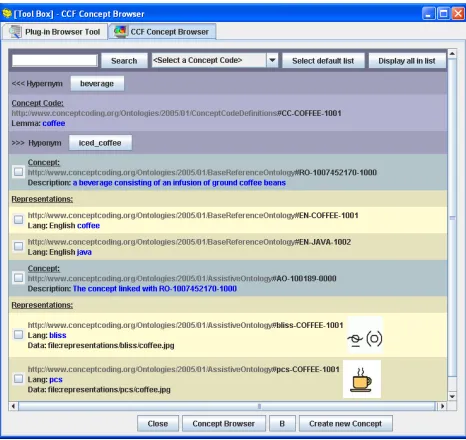466x440 pixels.
Task: Click the Data file path for pcs coffee.jpg
Action: (x=99, y=390)
